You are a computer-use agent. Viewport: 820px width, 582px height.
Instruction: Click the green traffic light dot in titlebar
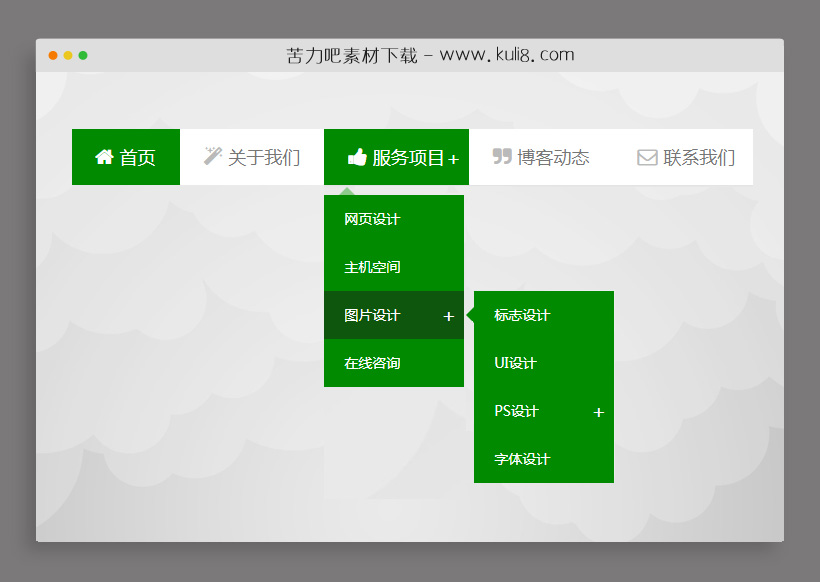tap(84, 57)
